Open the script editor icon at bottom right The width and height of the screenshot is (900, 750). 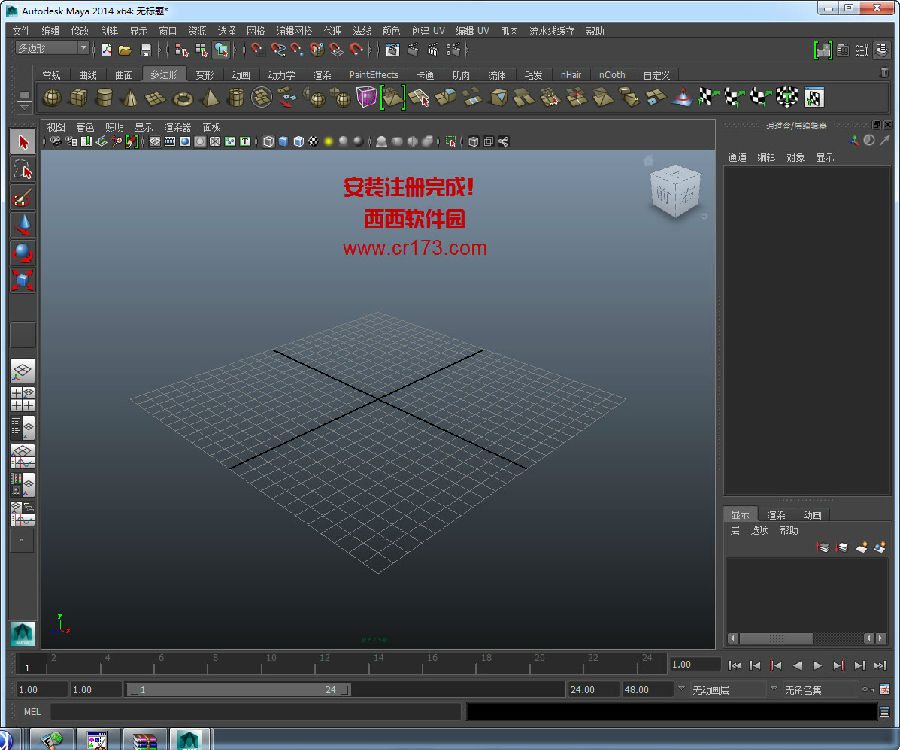coord(884,712)
